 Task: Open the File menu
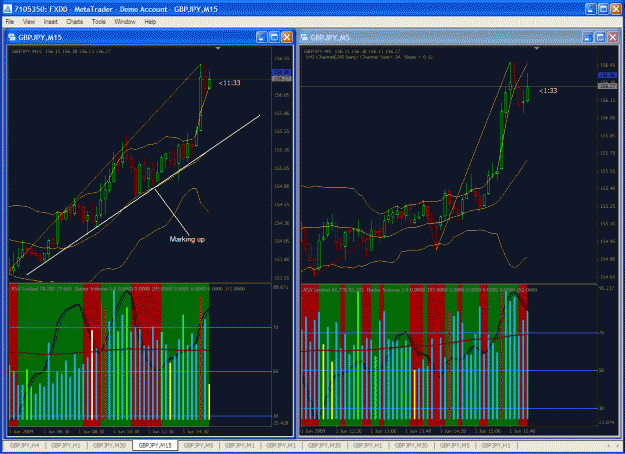[10, 22]
